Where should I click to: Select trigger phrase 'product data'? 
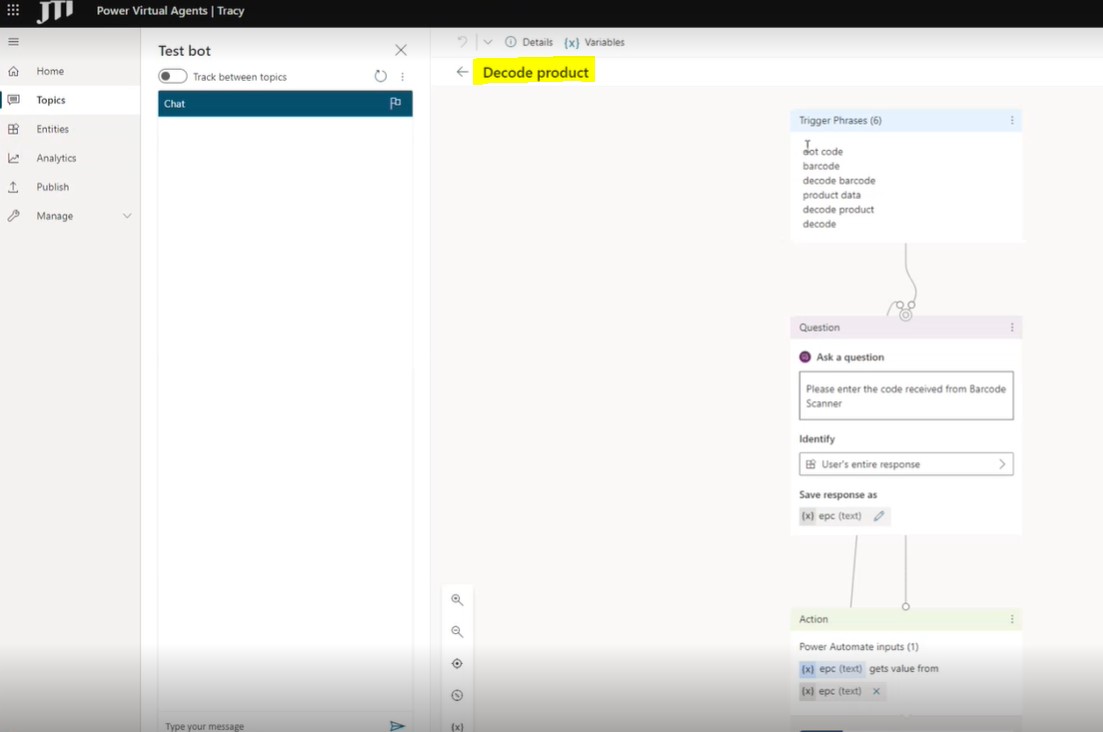tap(831, 195)
